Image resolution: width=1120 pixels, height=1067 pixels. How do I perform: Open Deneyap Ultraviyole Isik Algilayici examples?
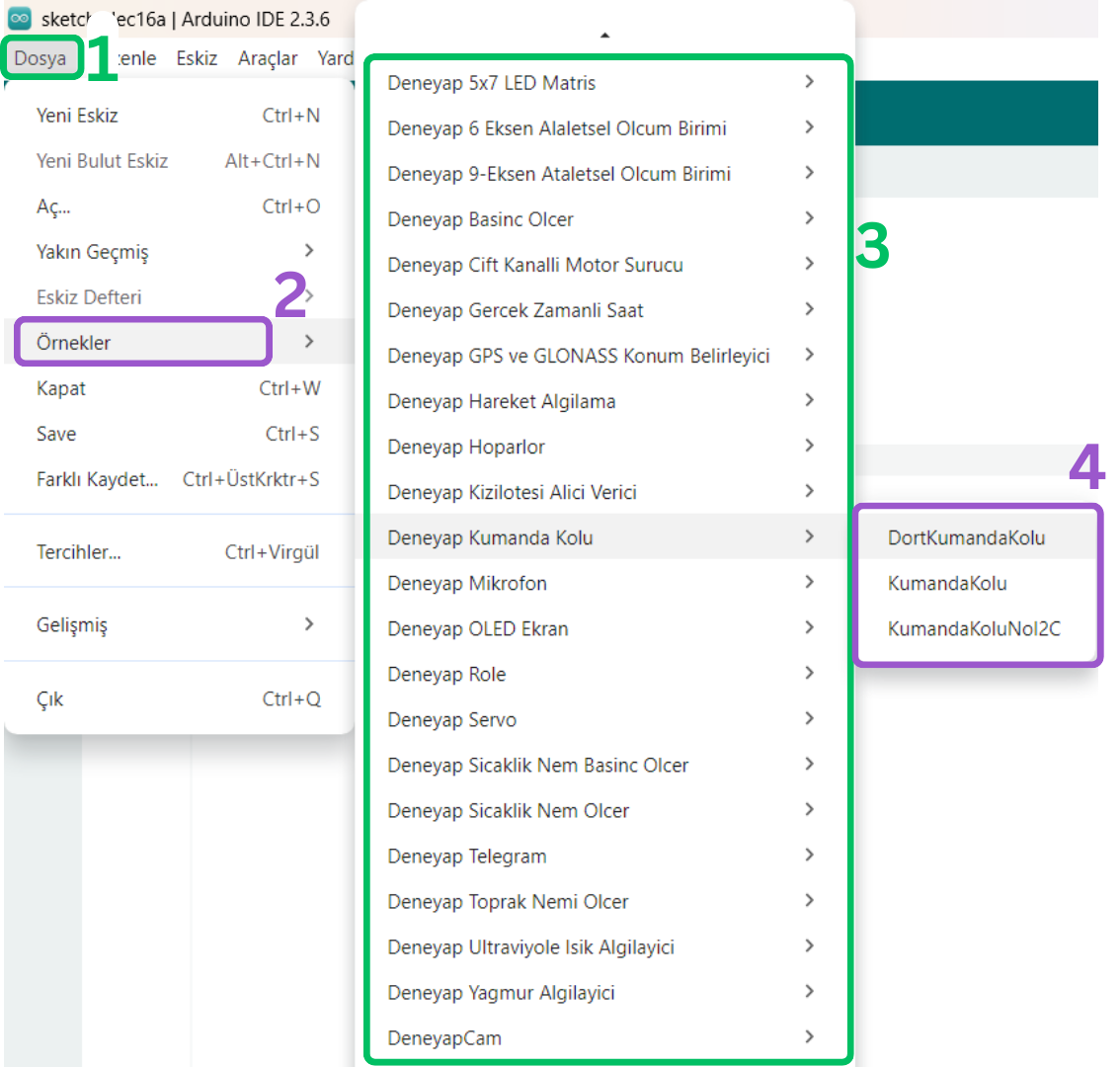(607, 946)
